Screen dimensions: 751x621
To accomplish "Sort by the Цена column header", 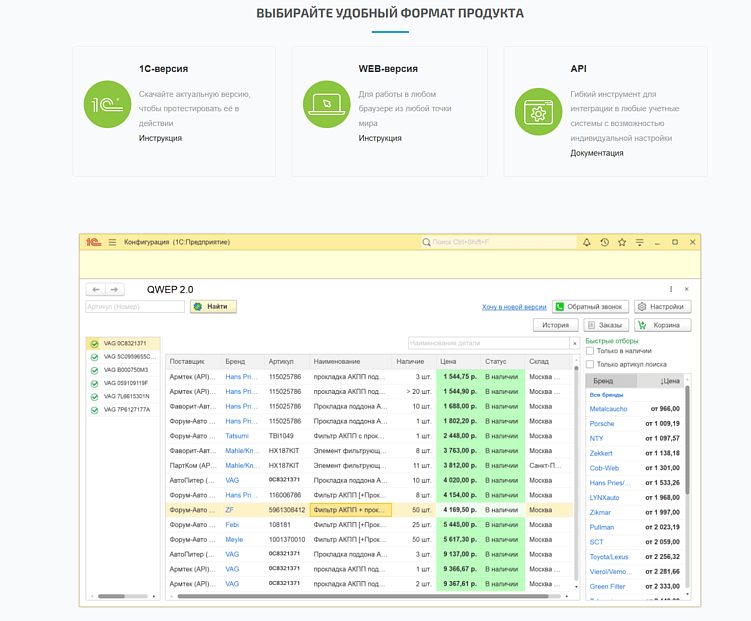I will coord(449,361).
